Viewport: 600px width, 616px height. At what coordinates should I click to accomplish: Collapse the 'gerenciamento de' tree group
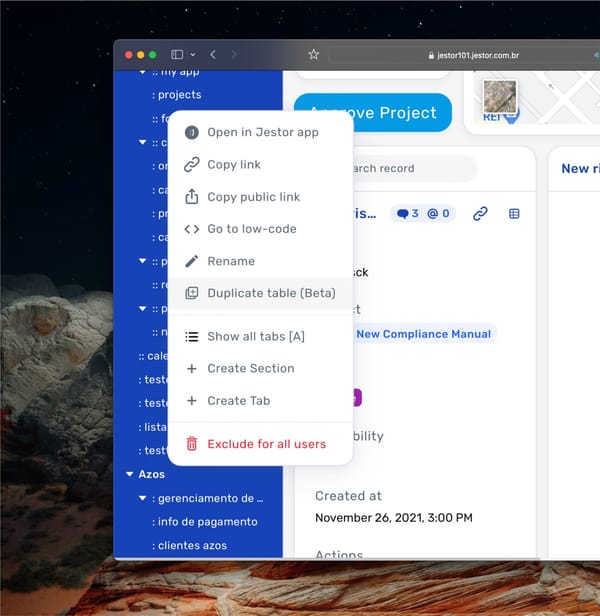tap(143, 498)
